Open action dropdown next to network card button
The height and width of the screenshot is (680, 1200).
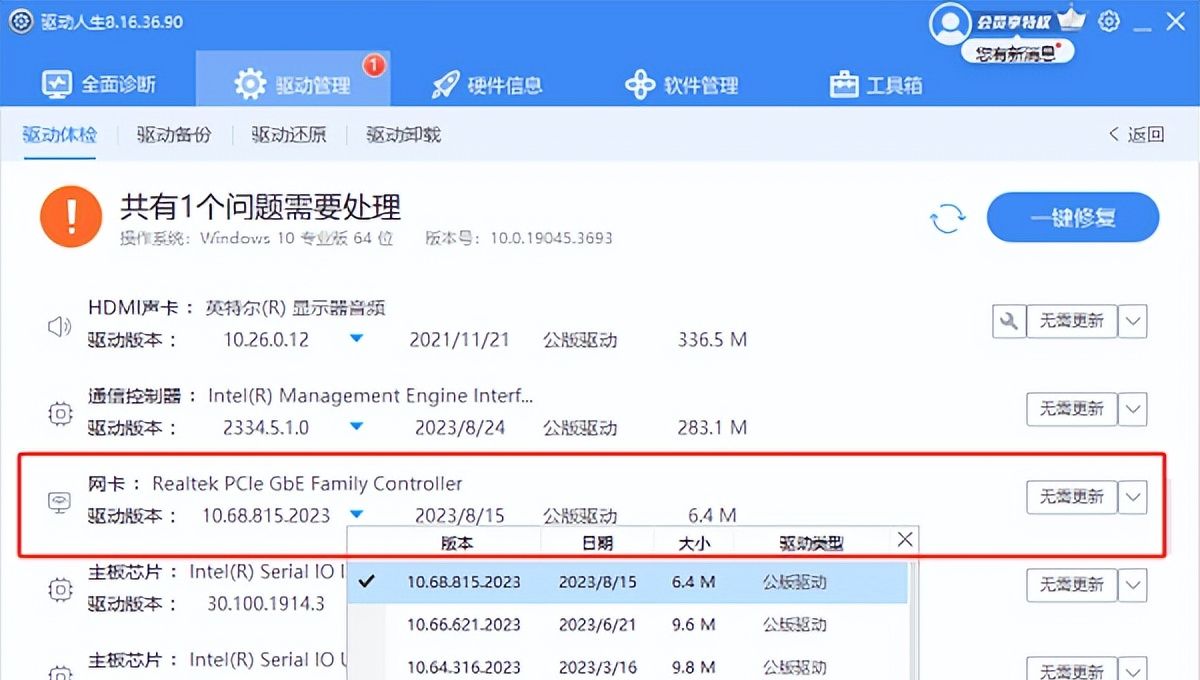pyautogui.click(x=1132, y=496)
